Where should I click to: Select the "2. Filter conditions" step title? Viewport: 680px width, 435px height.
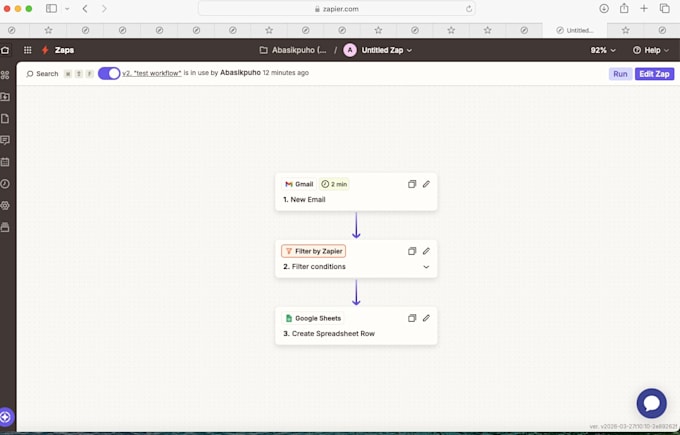pos(314,267)
